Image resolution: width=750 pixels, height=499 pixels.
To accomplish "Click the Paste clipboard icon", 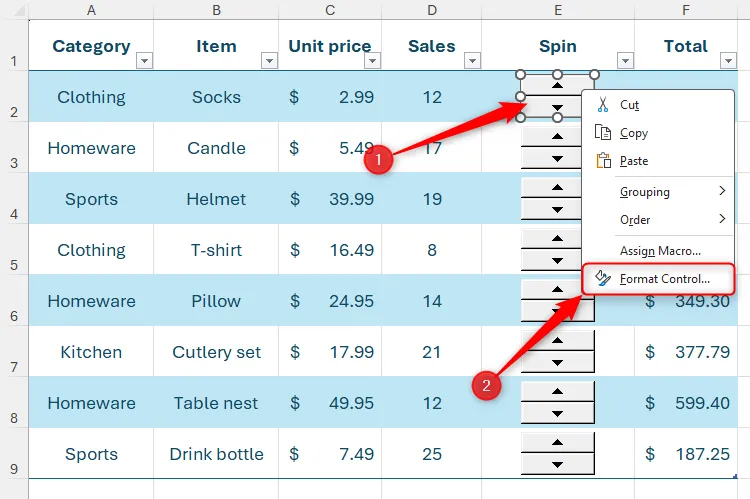I will tap(603, 160).
